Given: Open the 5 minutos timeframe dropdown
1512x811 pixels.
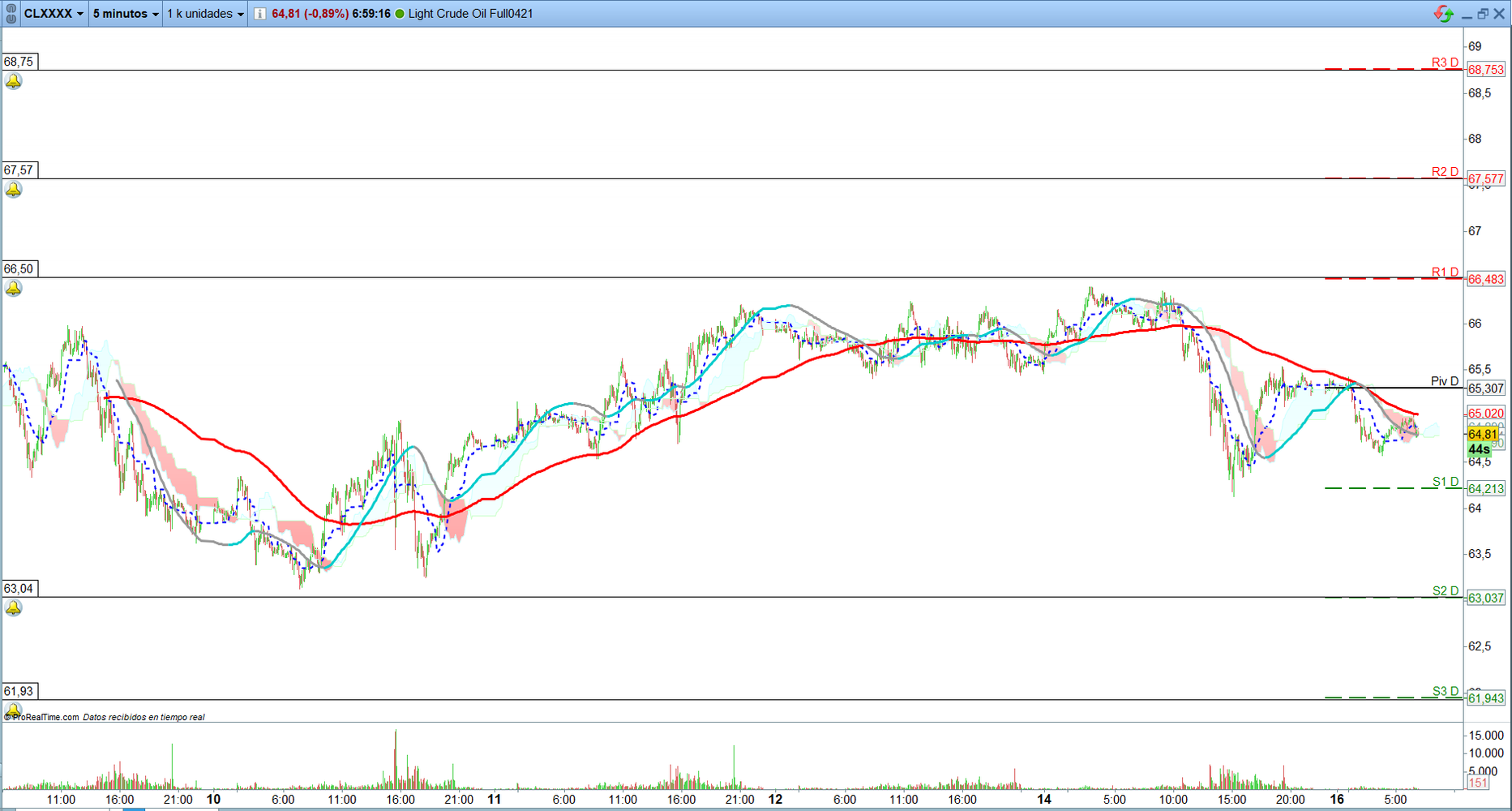Looking at the screenshot, I should (x=126, y=14).
